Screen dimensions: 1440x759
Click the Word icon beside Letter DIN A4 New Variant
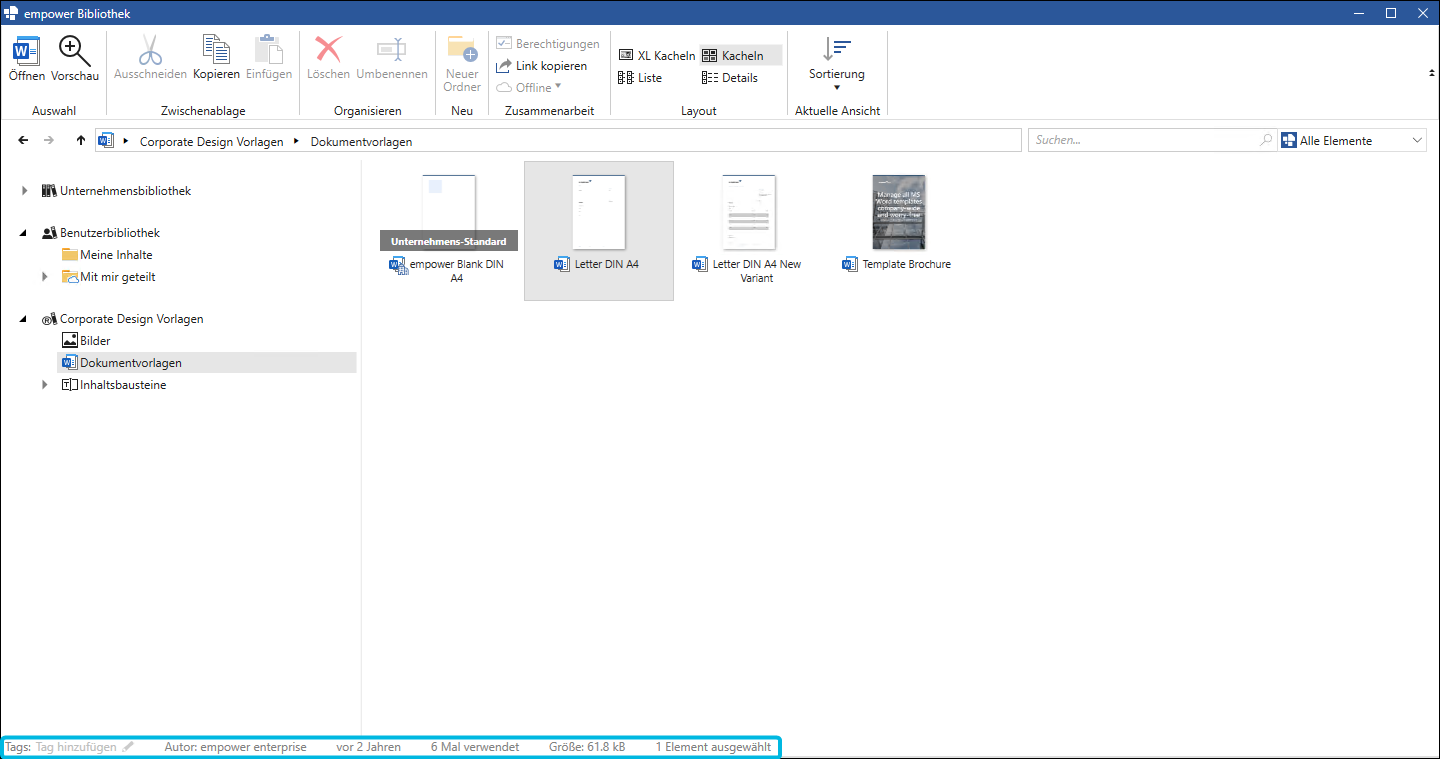(700, 265)
